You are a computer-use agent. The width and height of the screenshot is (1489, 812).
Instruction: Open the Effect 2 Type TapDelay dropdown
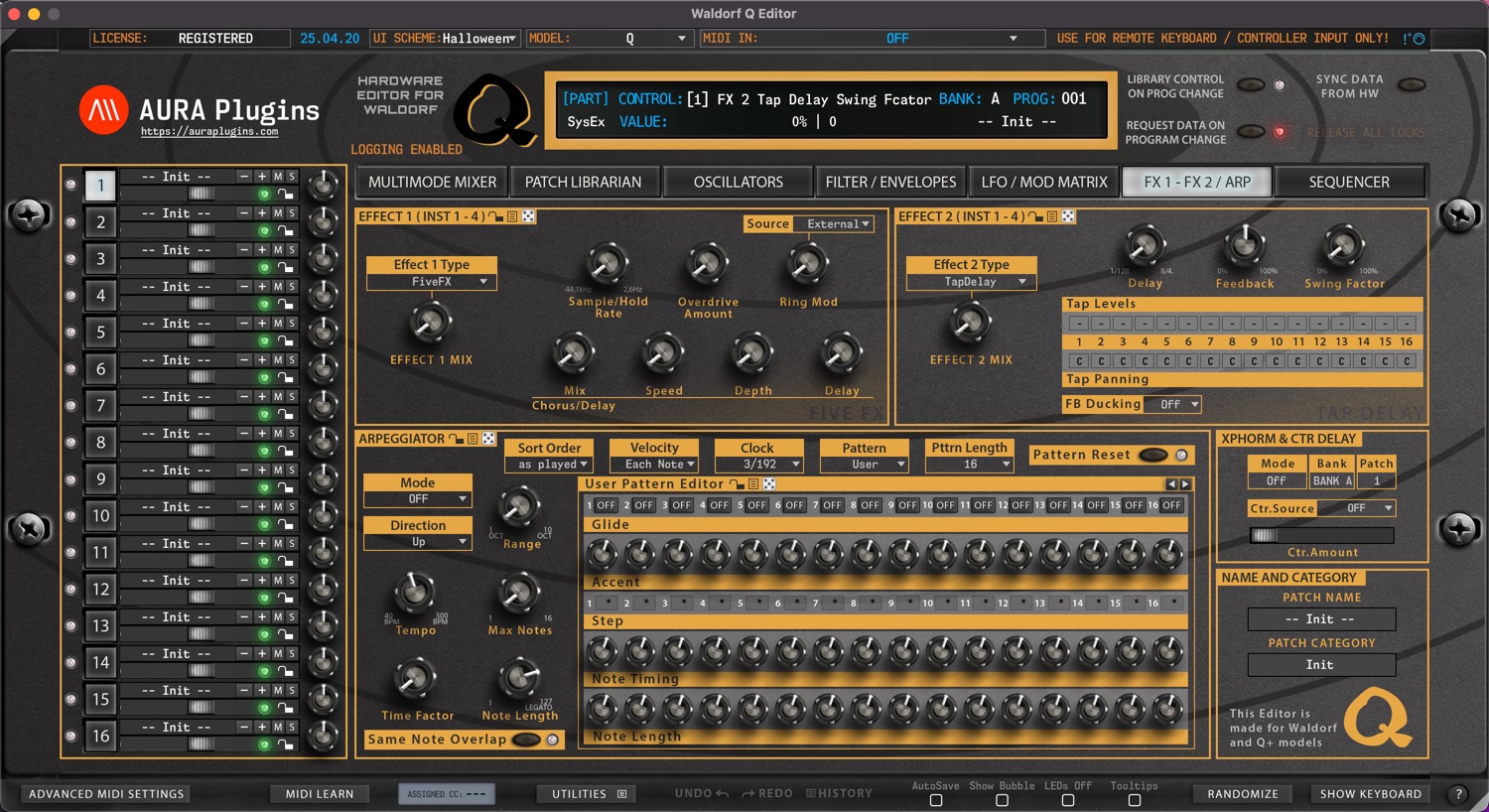pyautogui.click(x=971, y=282)
